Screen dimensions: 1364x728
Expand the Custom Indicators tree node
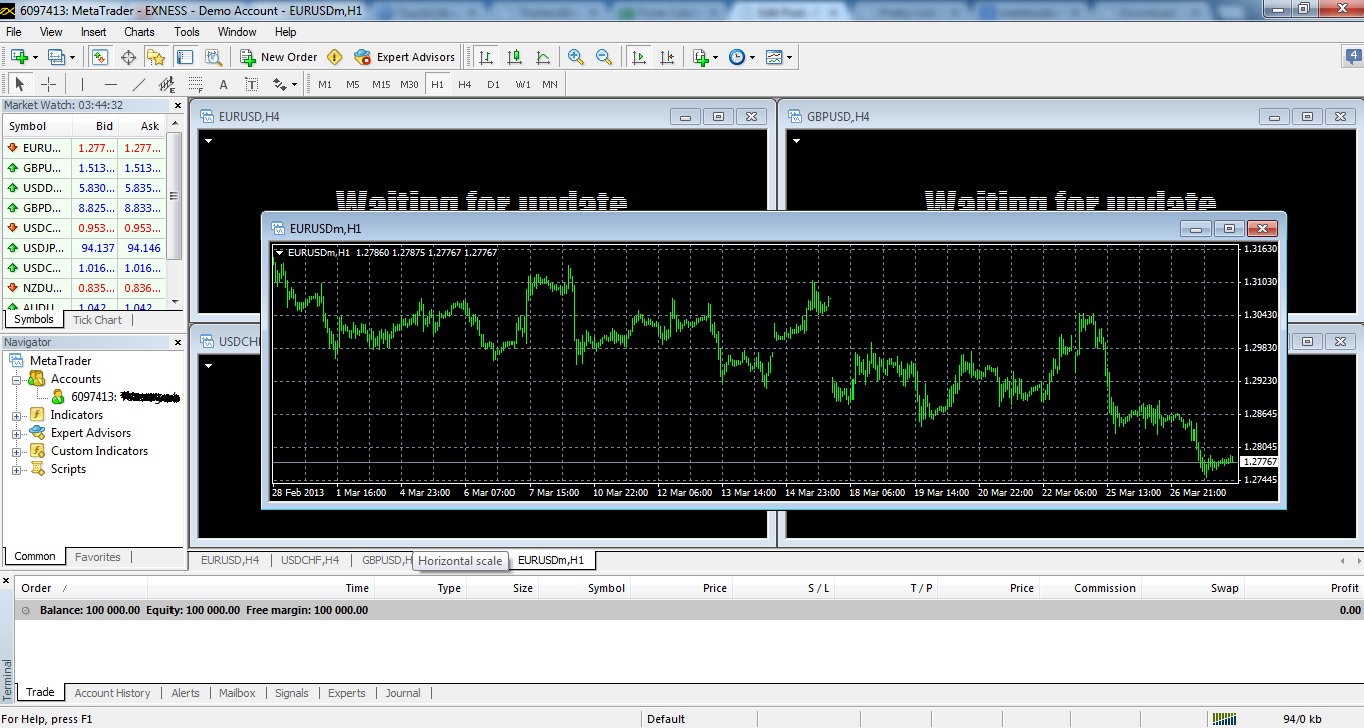point(17,451)
